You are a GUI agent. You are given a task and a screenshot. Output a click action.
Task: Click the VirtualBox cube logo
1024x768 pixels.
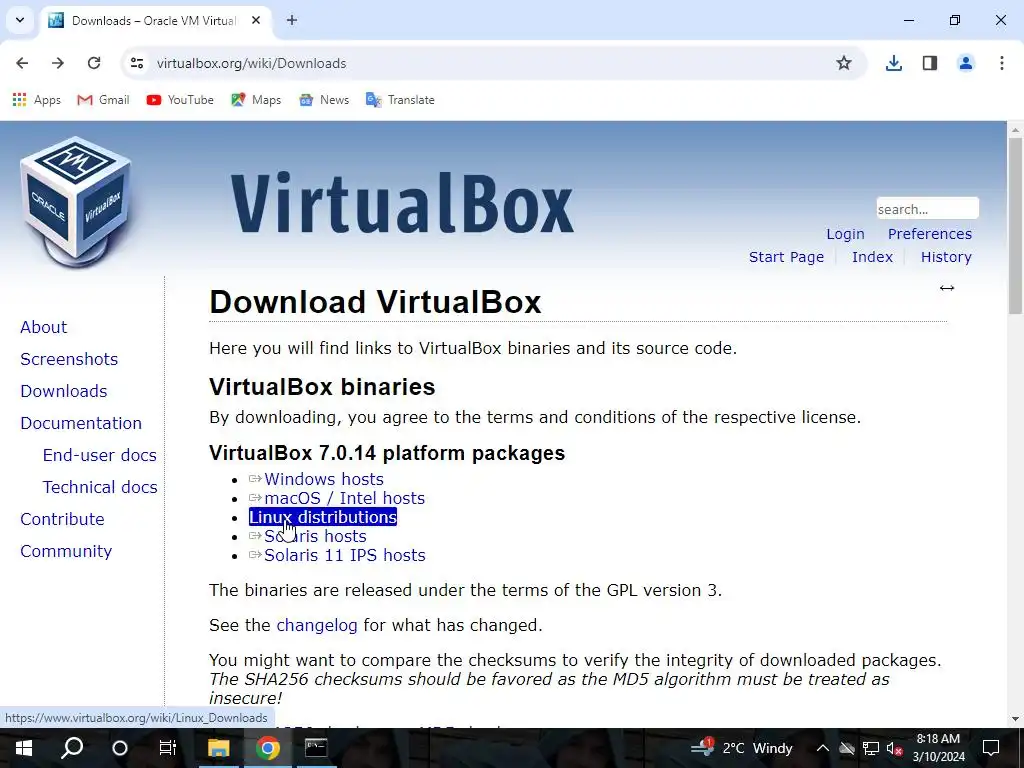pos(76,201)
